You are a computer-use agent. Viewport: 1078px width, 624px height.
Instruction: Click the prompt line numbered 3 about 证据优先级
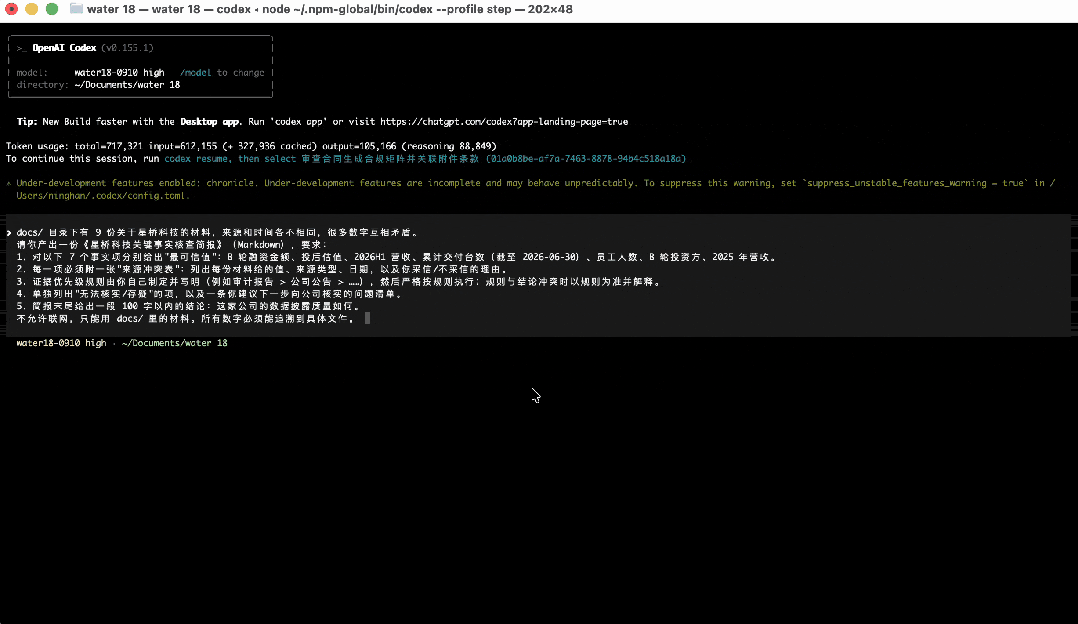point(339,282)
